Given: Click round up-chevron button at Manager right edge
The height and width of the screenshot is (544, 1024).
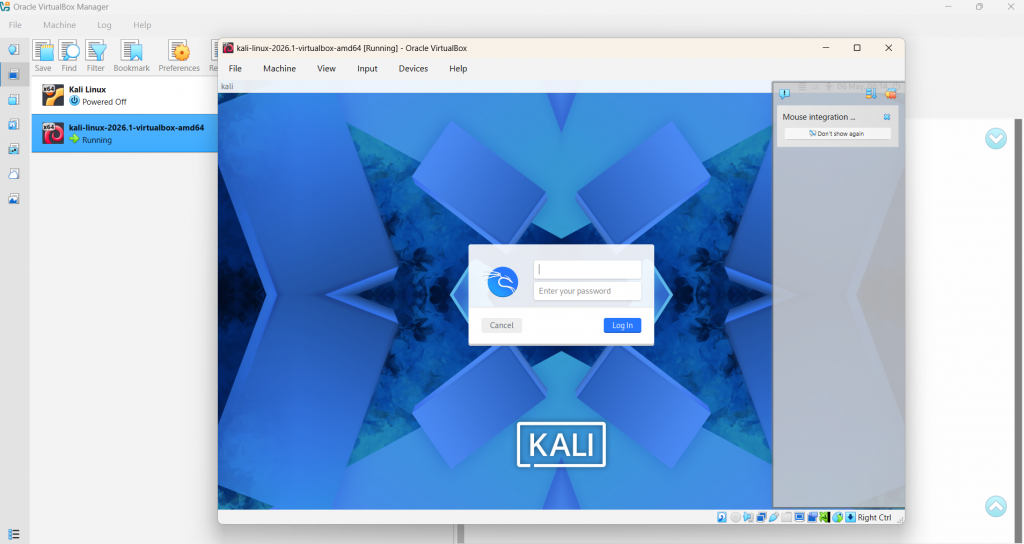Looking at the screenshot, I should click(996, 506).
